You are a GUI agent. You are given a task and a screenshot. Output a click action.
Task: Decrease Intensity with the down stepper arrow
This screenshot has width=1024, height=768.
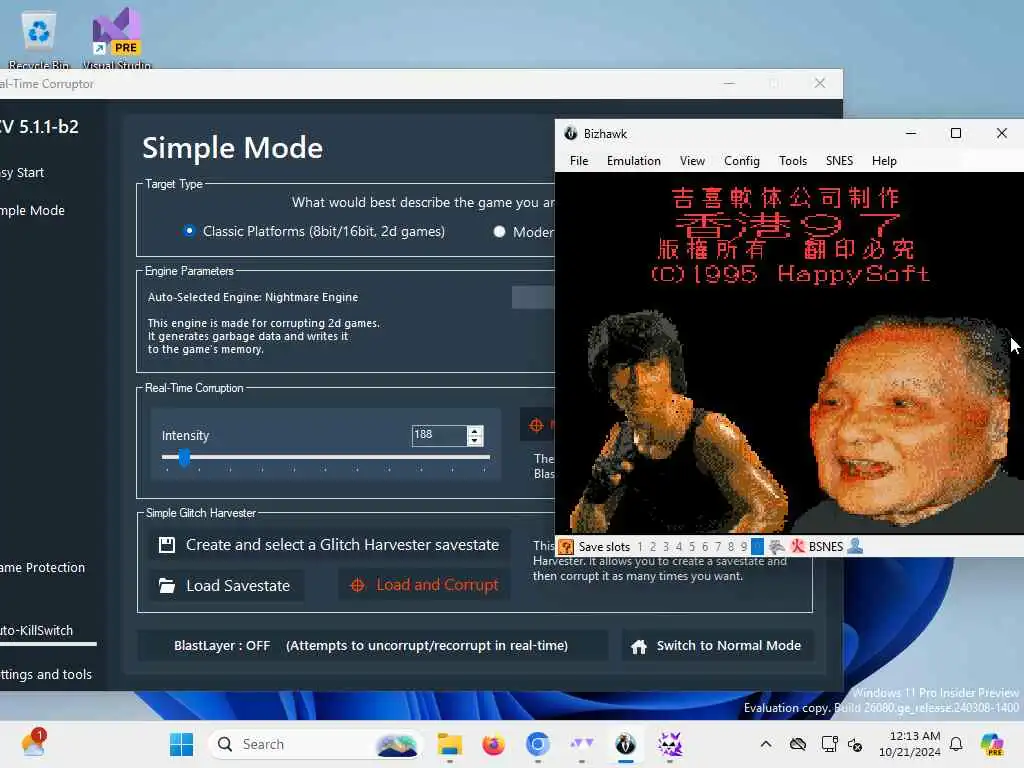(x=475, y=441)
